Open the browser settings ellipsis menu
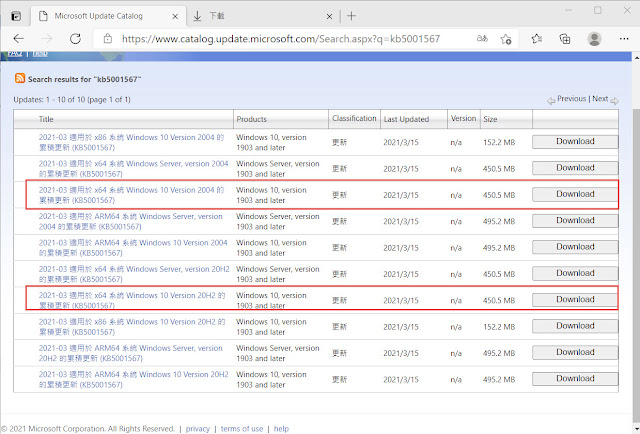This screenshot has height=434, width=640. 624,39
